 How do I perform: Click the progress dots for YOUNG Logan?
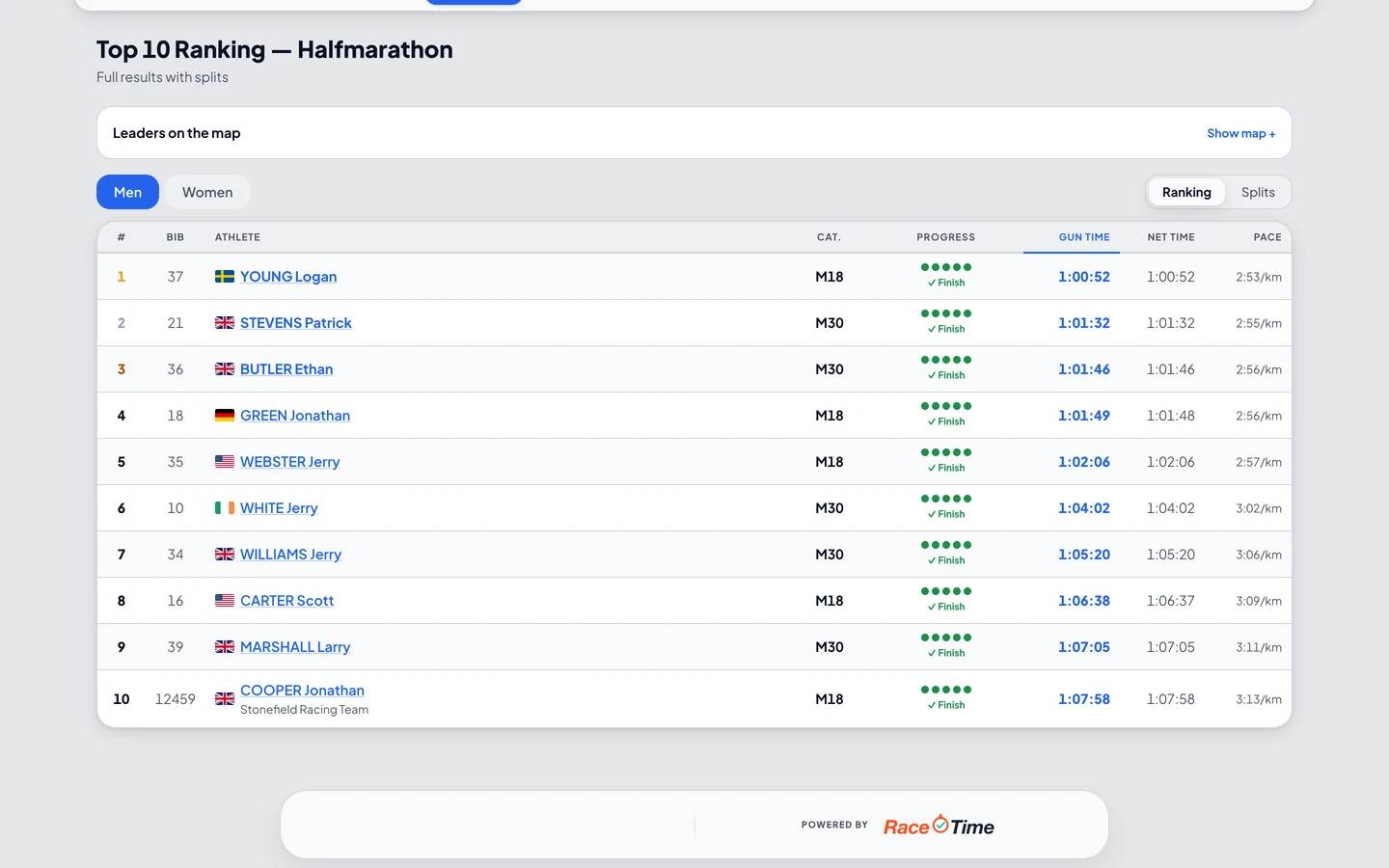pyautogui.click(x=946, y=267)
